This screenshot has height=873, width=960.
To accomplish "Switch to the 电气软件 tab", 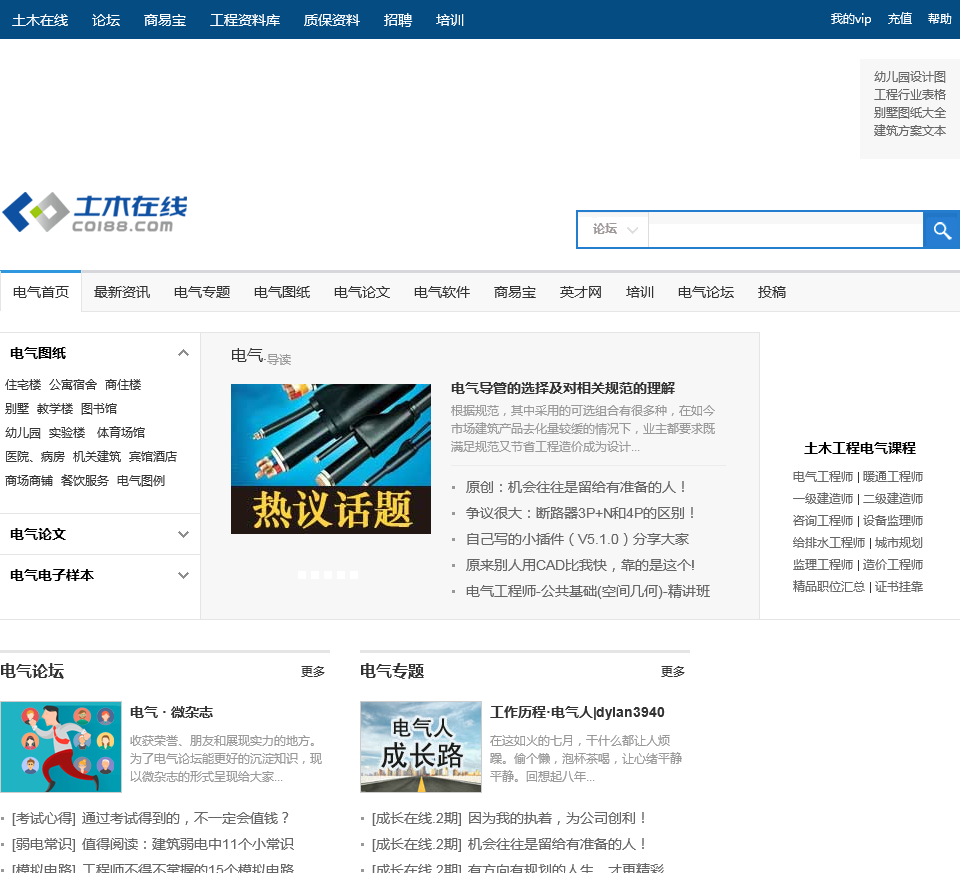I will 442,292.
